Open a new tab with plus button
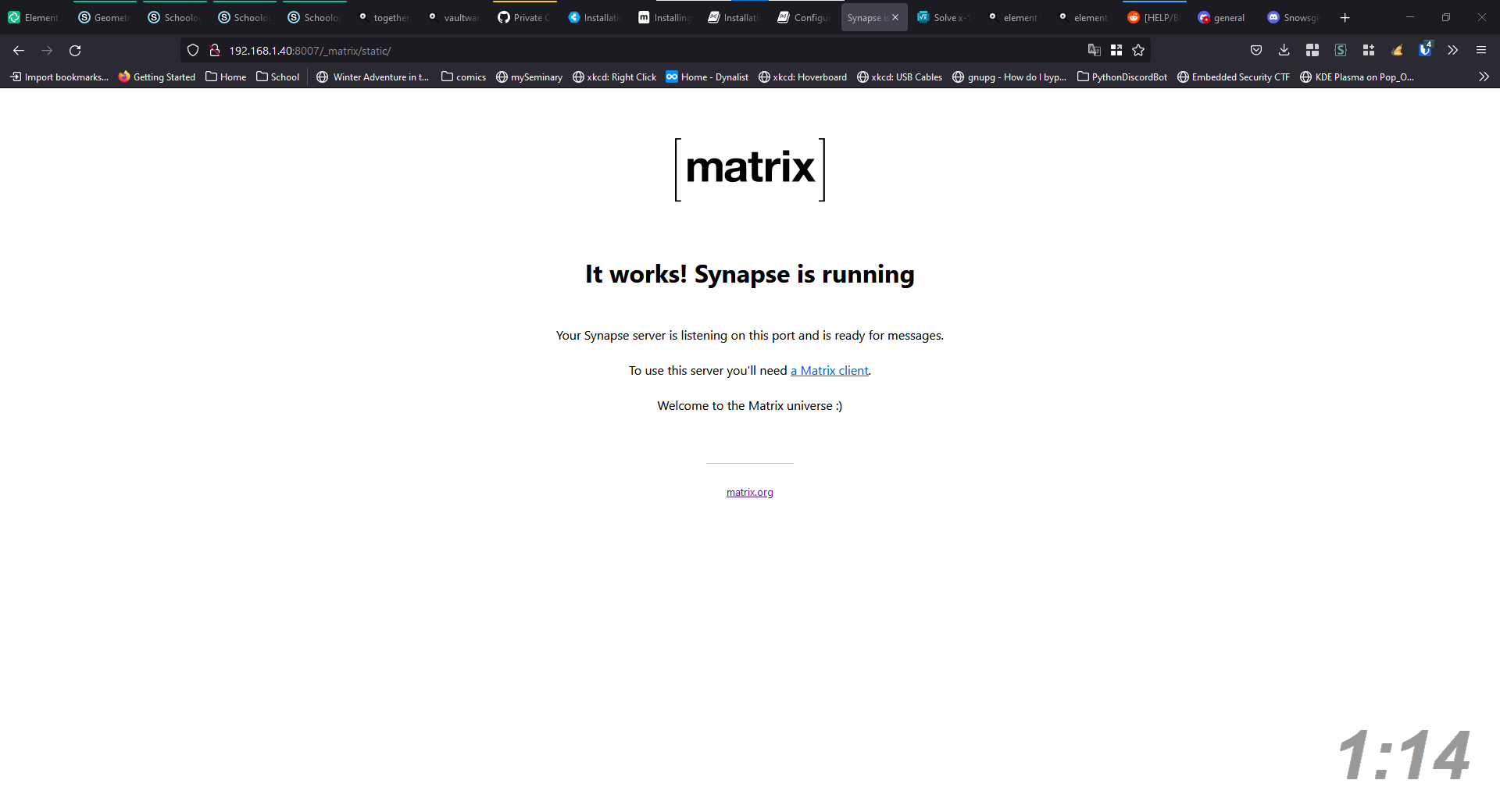1500x812 pixels. [1345, 18]
